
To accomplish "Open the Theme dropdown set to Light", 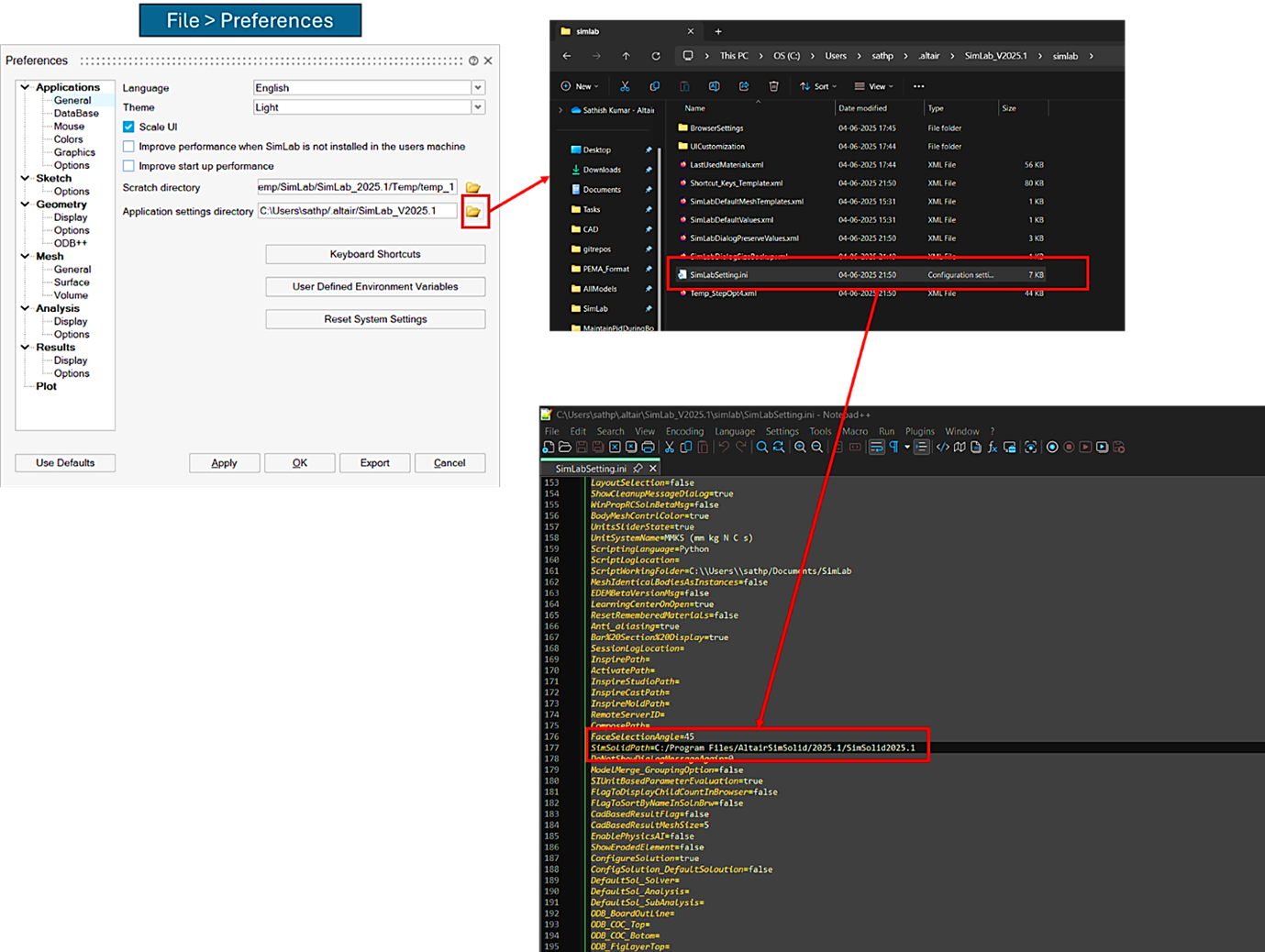I will 478,107.
